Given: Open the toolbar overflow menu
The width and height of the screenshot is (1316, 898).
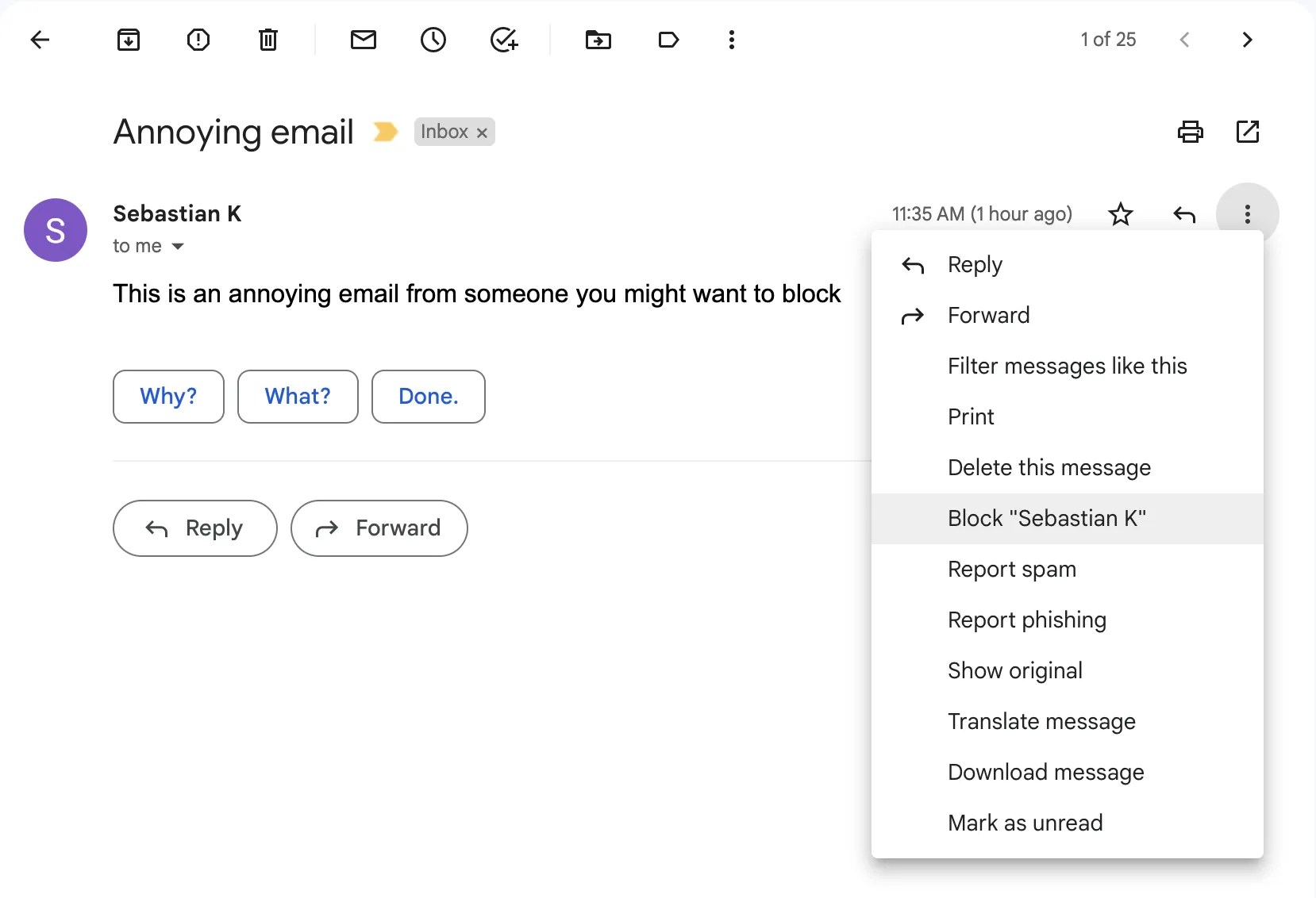Looking at the screenshot, I should click(732, 40).
